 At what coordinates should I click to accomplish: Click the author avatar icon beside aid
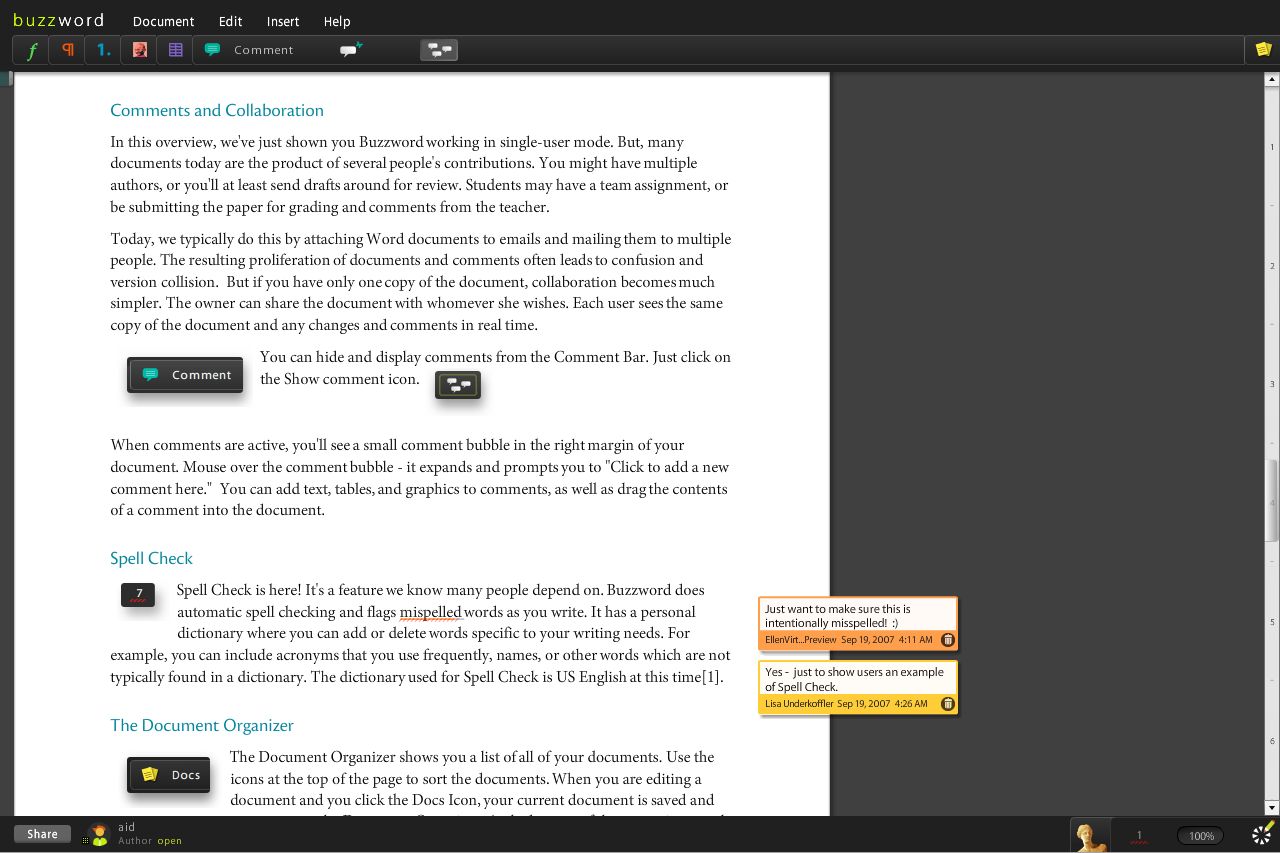(x=99, y=834)
